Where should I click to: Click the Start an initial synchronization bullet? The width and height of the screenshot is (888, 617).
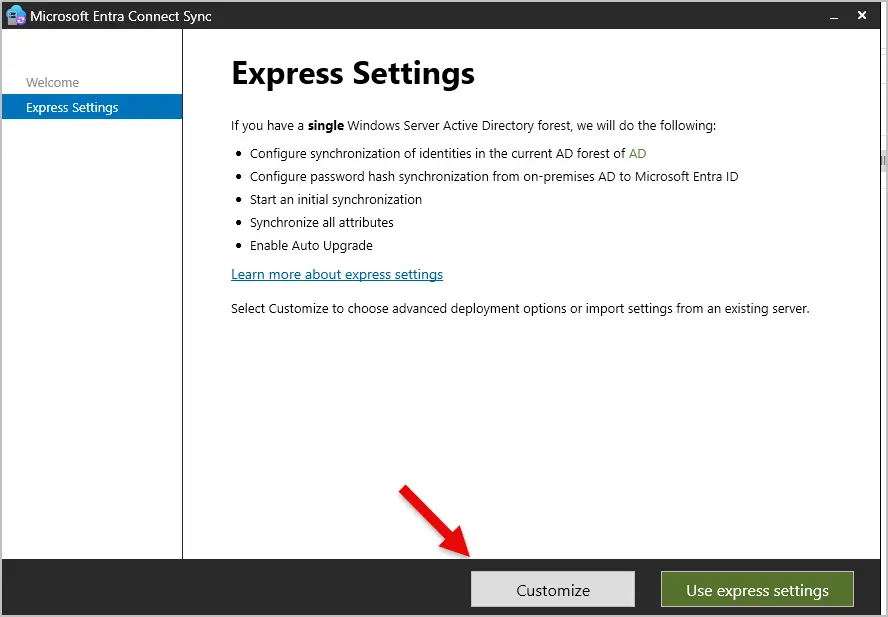336,199
